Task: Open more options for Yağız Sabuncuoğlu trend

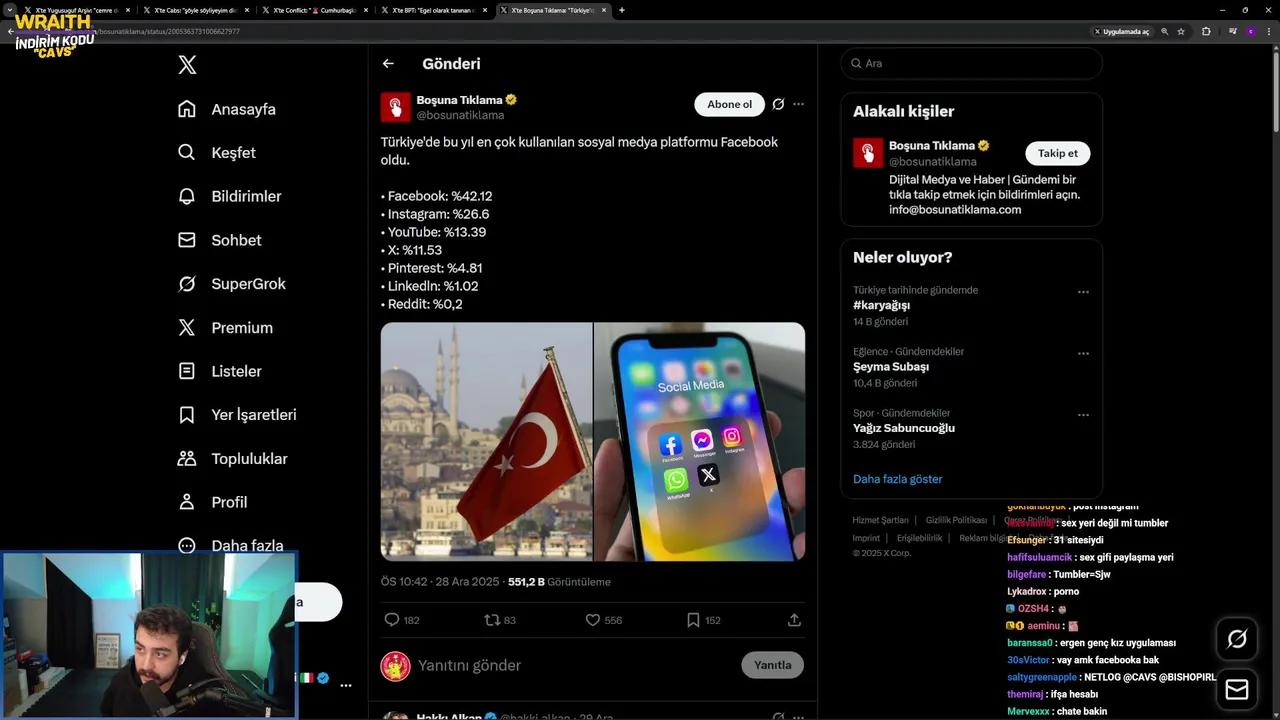Action: coord(1083,414)
